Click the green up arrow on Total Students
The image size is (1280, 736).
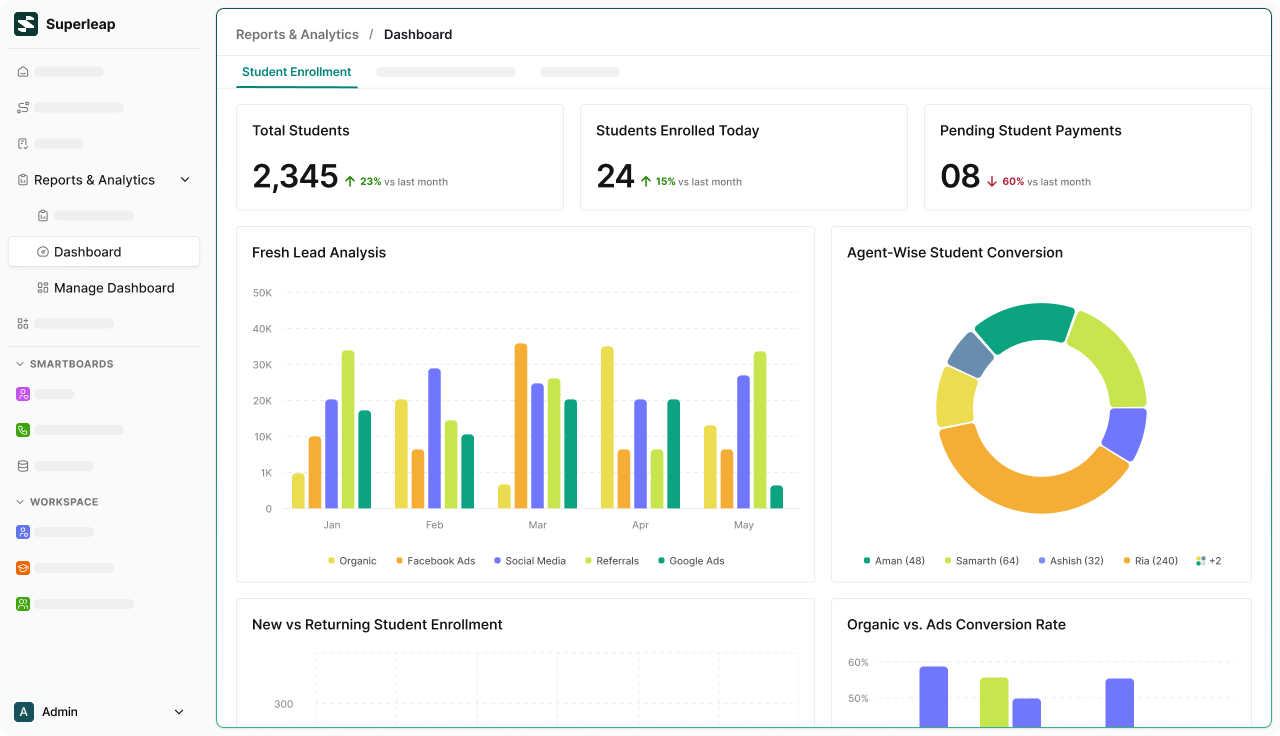(350, 182)
